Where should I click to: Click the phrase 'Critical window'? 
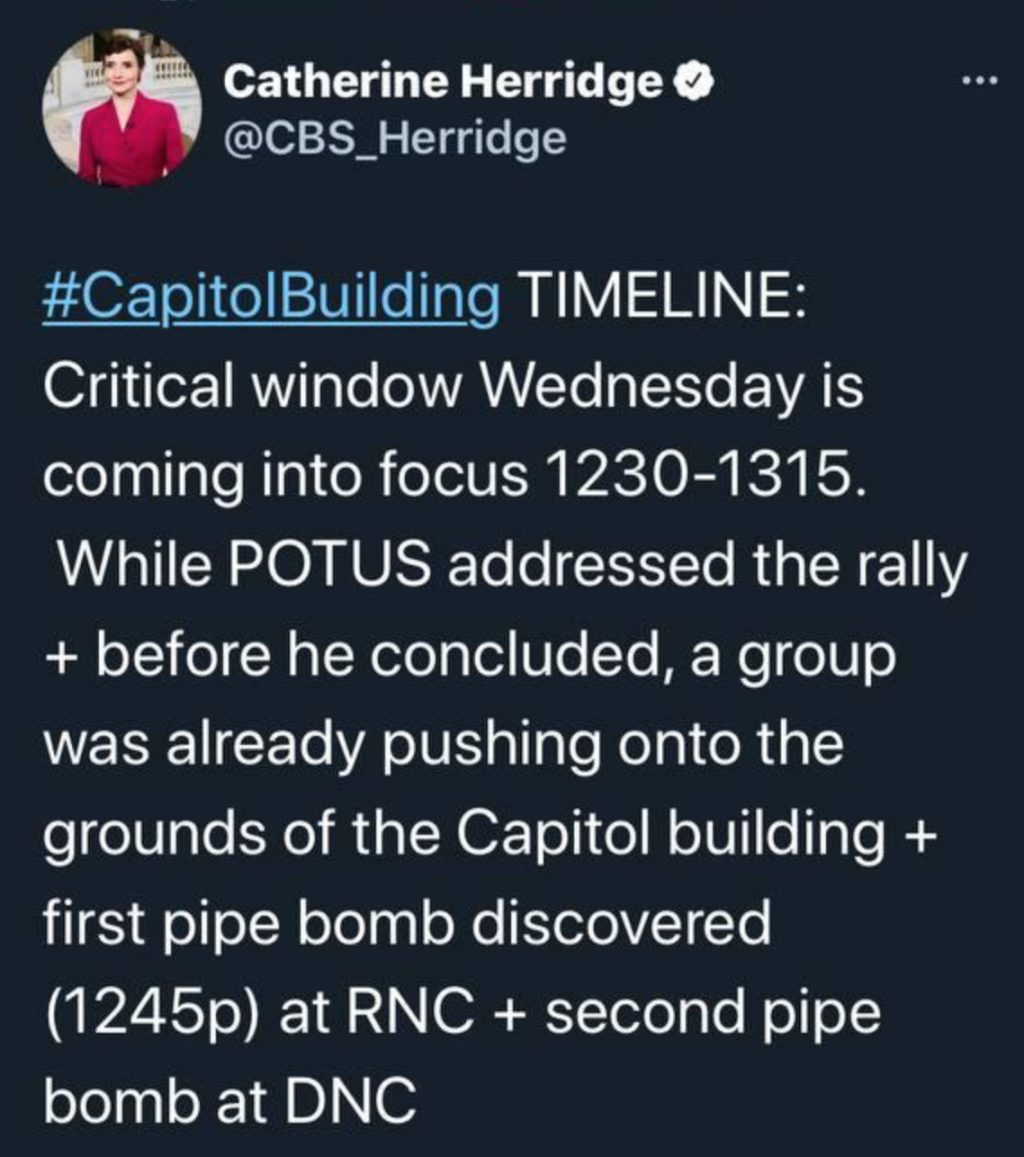point(240,388)
